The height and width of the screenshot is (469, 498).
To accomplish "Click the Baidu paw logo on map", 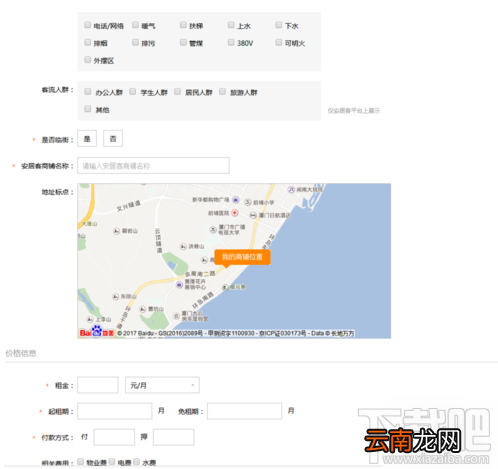I will (97, 331).
